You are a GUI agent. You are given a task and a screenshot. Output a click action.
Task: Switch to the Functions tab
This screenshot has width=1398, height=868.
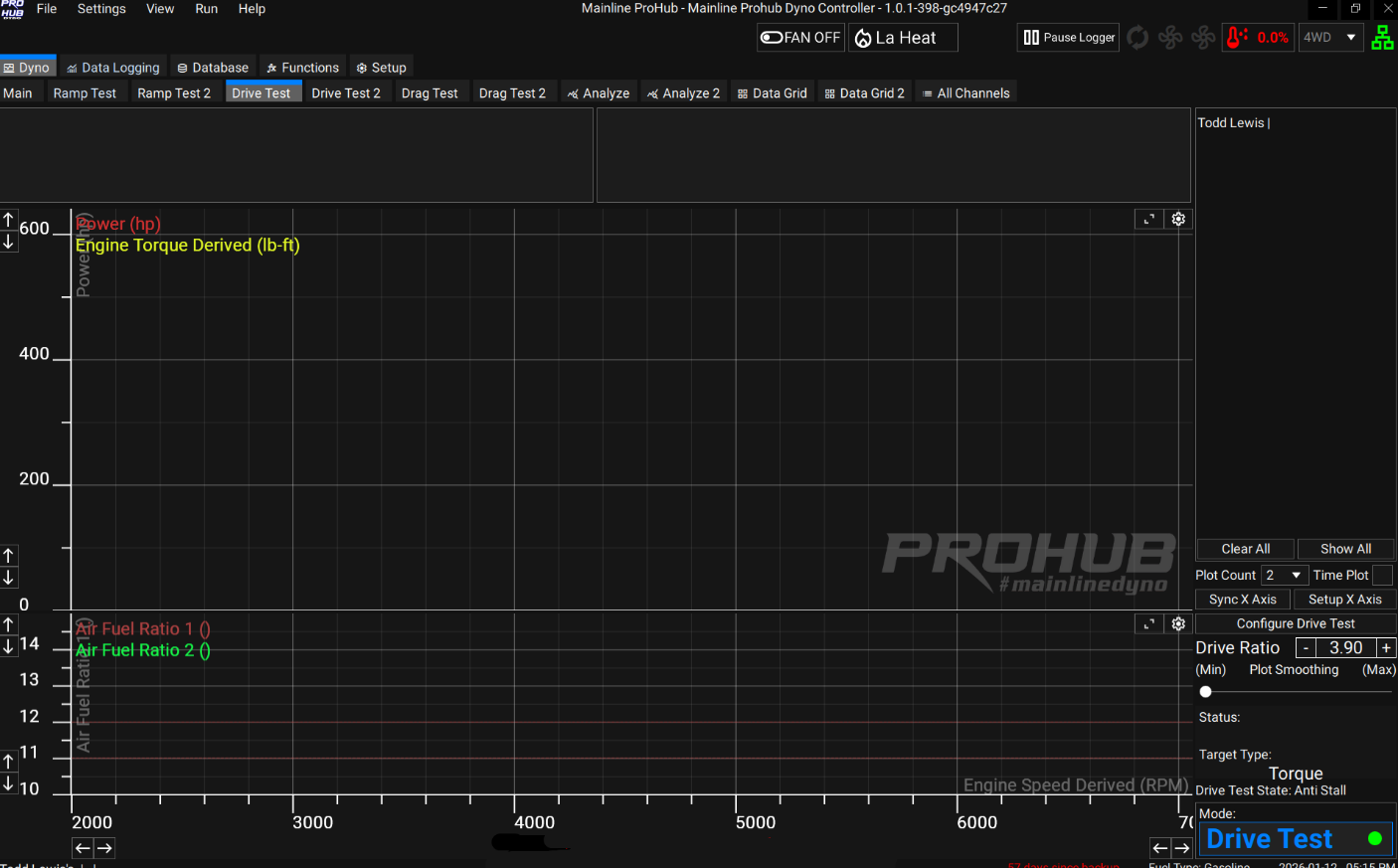tap(303, 68)
